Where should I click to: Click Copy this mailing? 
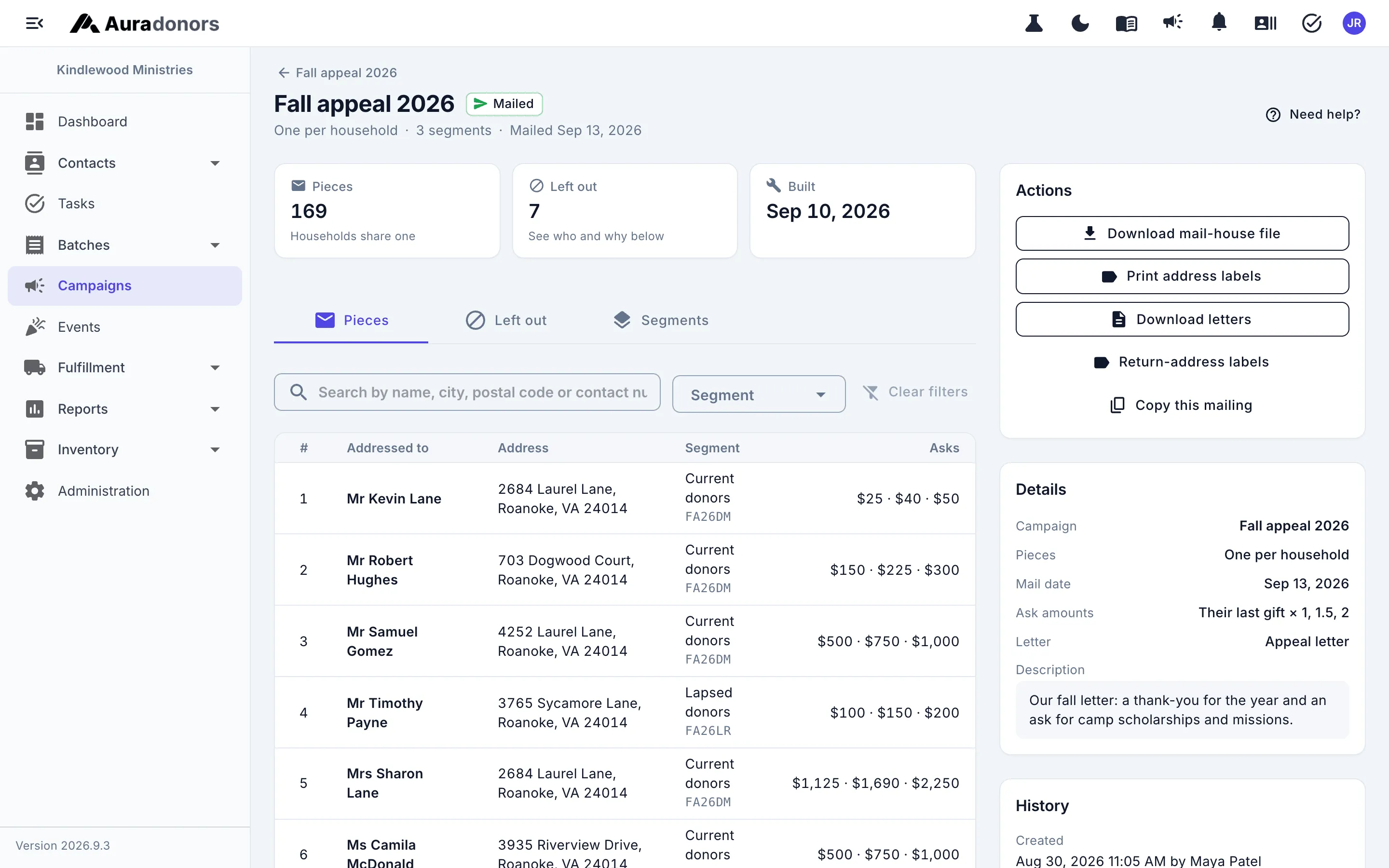(x=1182, y=405)
